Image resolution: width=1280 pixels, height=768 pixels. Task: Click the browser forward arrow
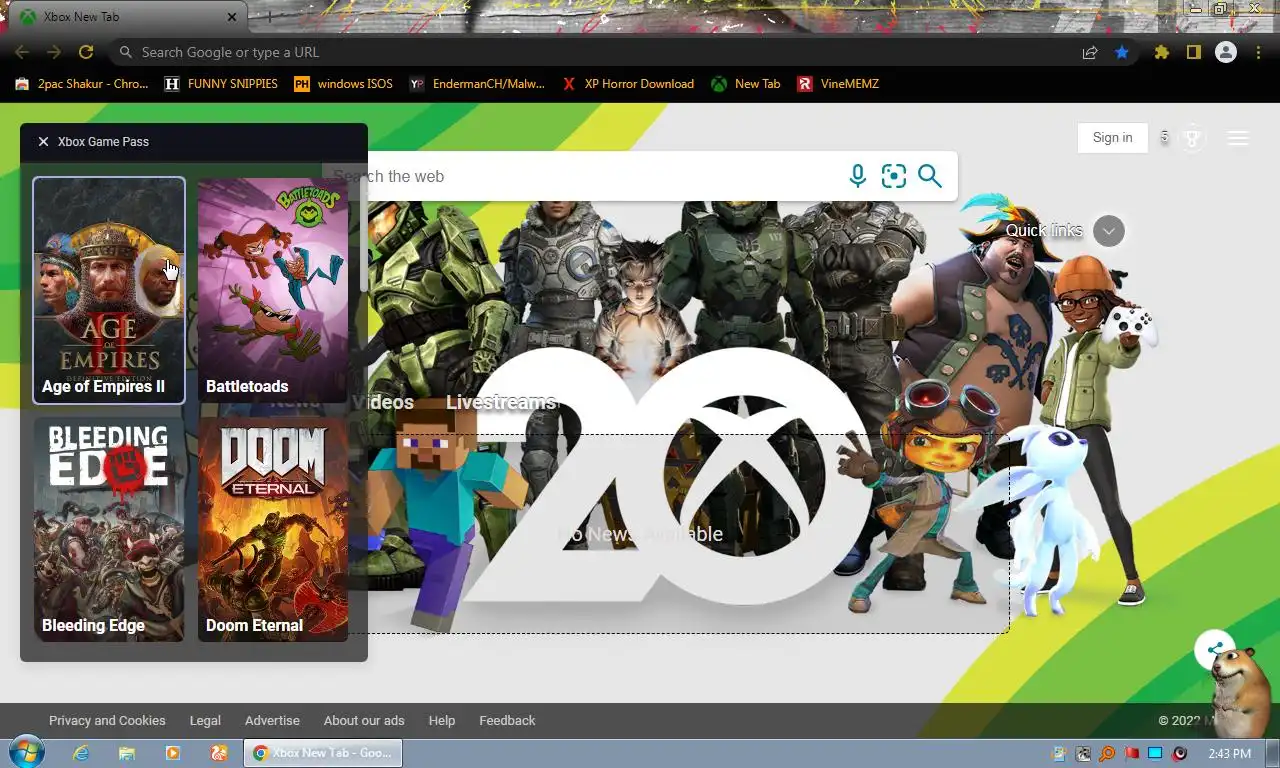click(54, 52)
